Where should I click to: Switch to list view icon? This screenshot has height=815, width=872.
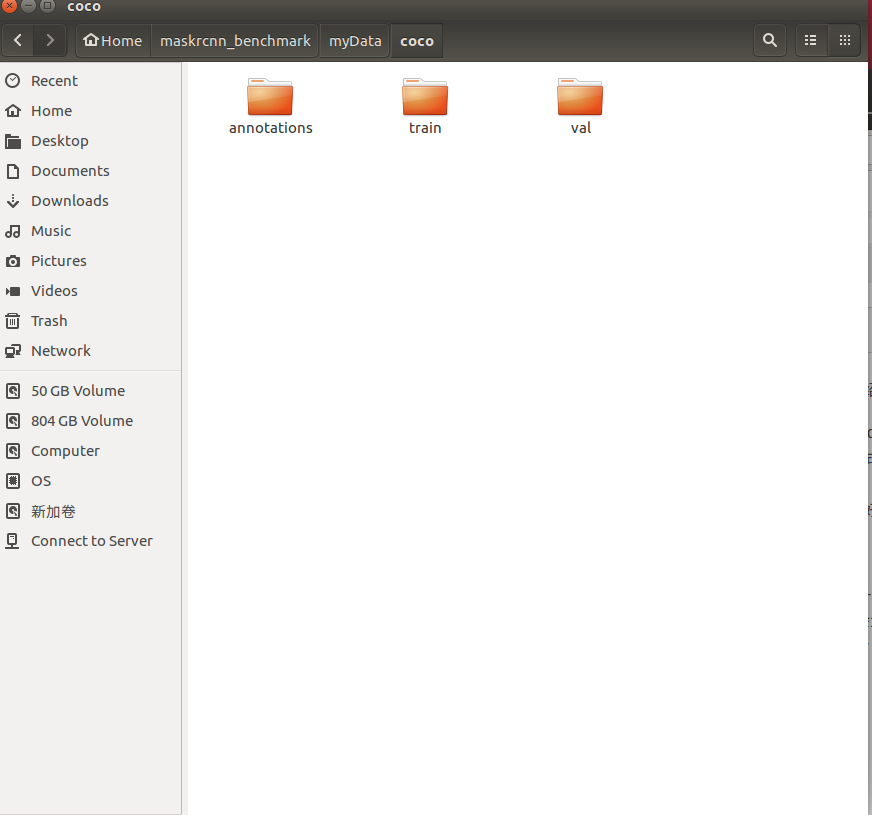(811, 40)
